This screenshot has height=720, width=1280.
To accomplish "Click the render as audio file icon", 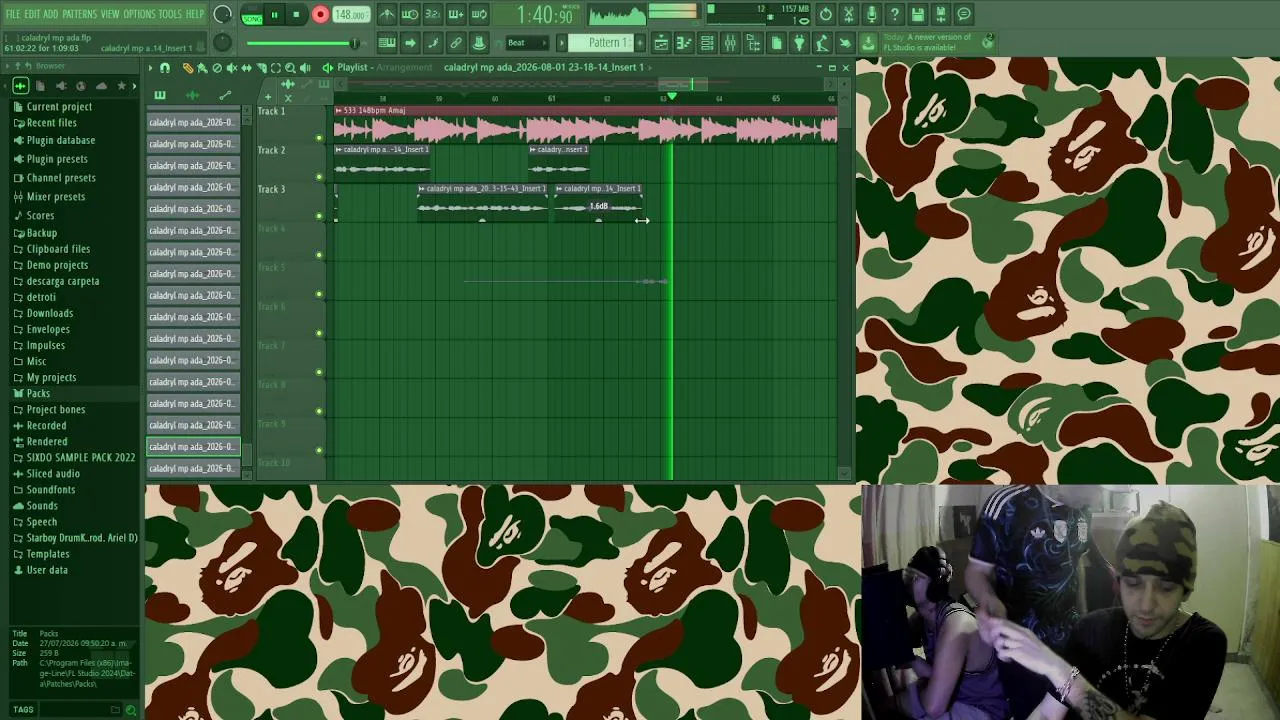I will pos(941,14).
